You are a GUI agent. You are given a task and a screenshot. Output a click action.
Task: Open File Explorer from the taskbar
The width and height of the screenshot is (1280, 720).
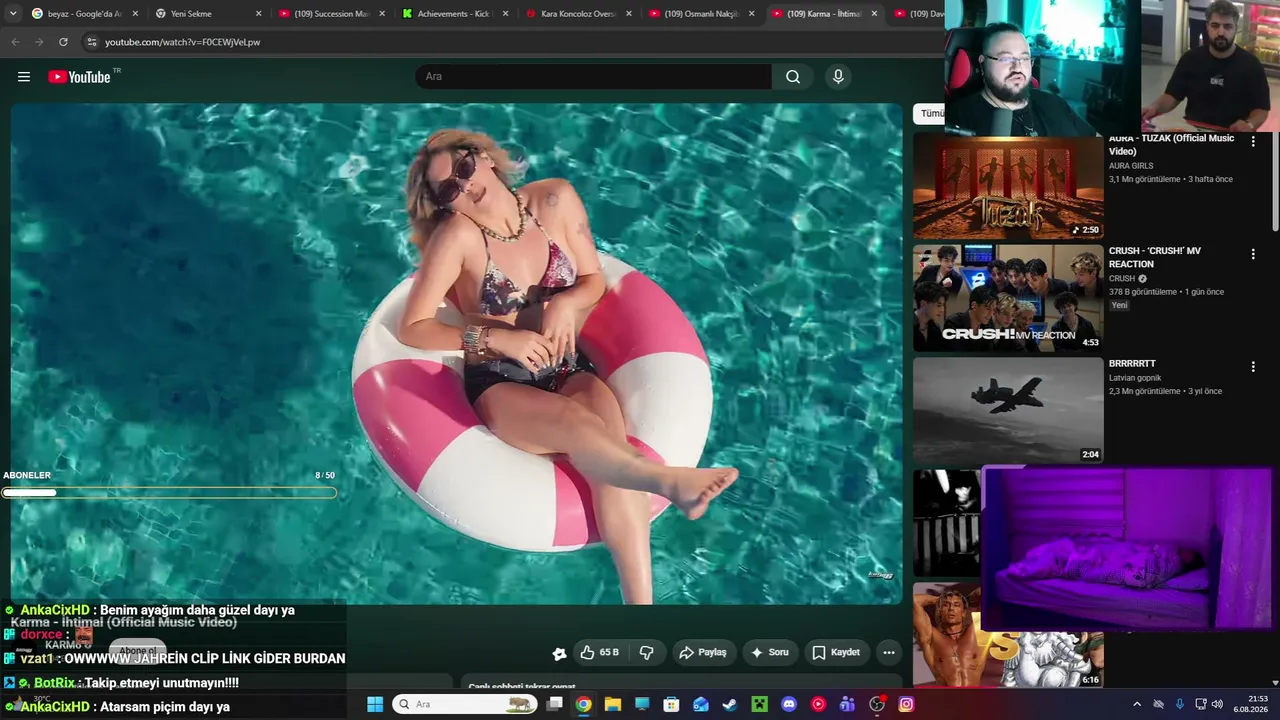[613, 704]
